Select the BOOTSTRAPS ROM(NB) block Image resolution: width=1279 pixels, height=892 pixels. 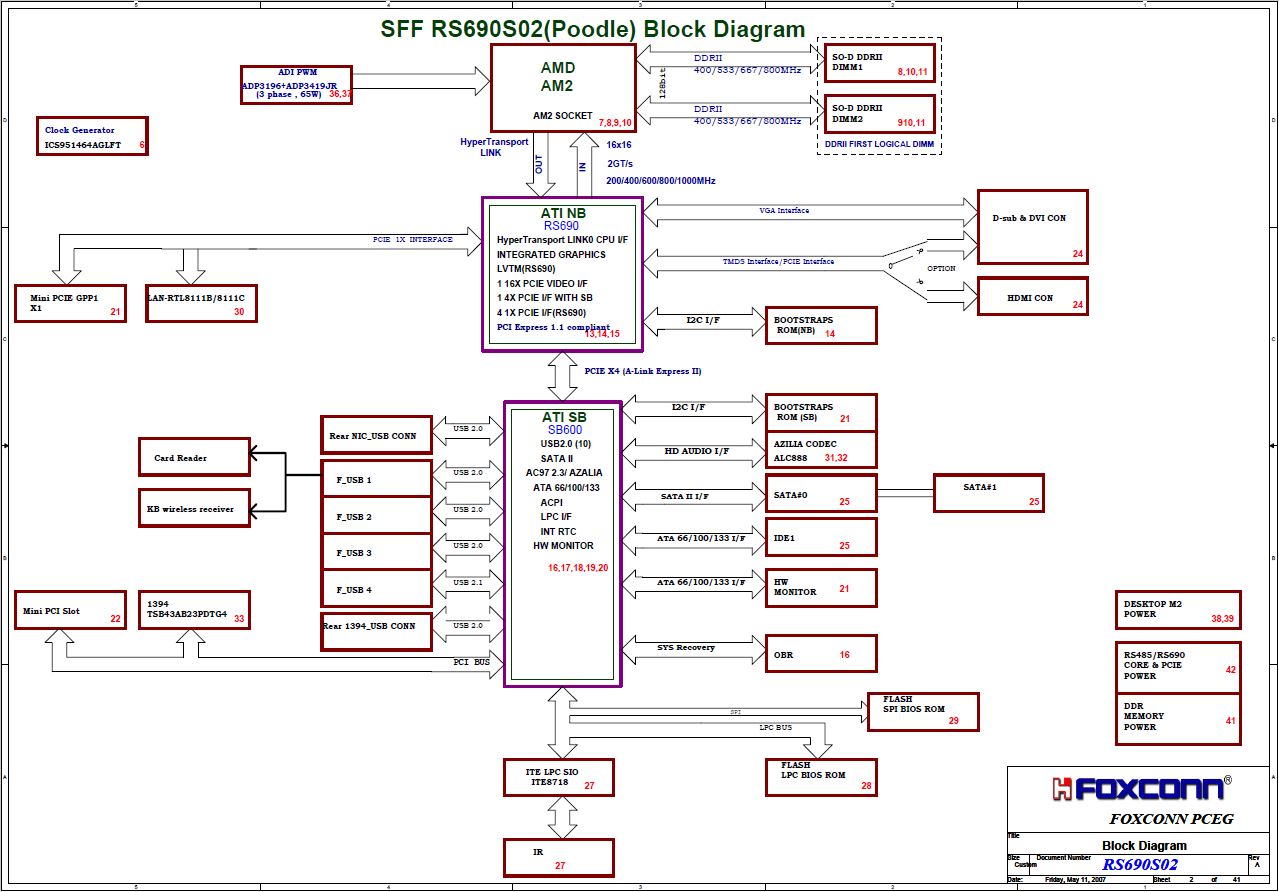click(821, 326)
